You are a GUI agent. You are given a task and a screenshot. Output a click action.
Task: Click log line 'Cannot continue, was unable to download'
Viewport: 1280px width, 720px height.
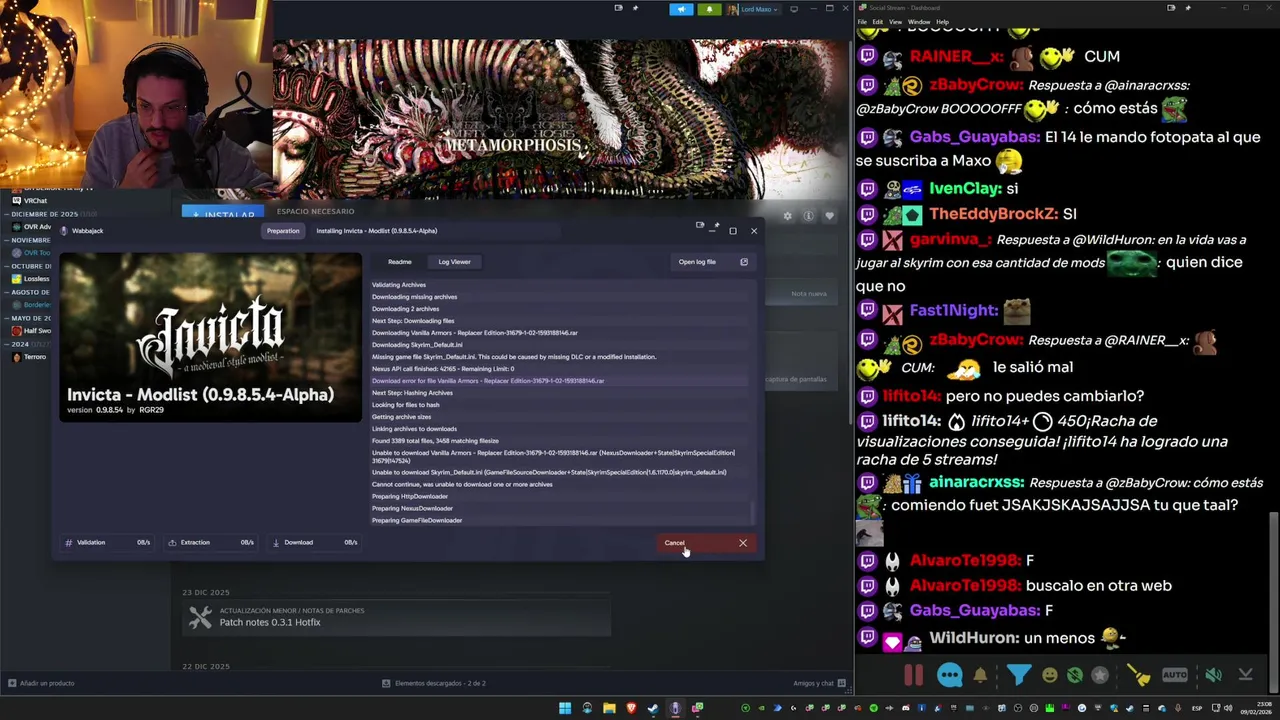pos(462,484)
